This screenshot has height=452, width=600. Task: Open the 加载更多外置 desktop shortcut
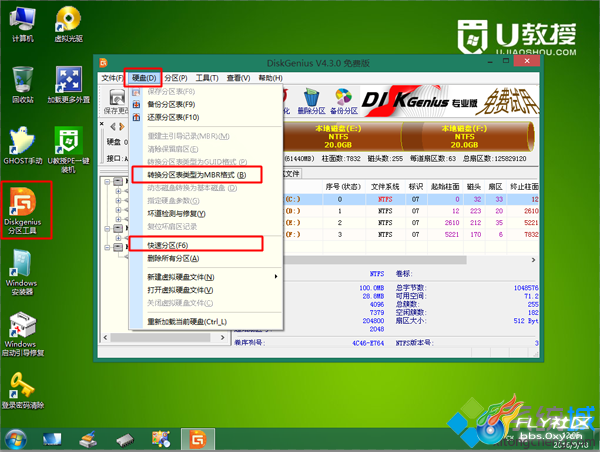click(x=68, y=84)
